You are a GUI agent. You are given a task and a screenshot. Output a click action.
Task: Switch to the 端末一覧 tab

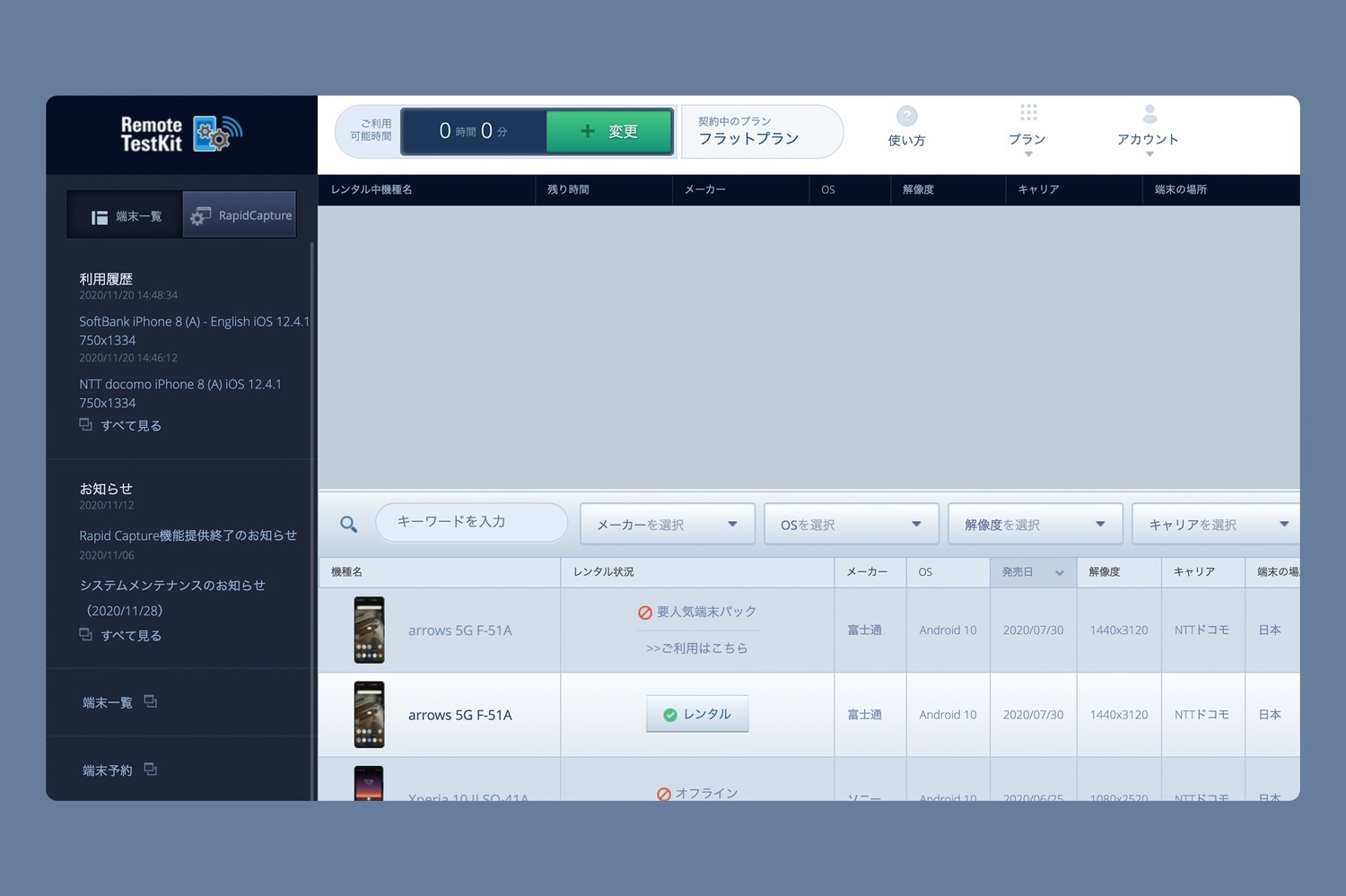(x=125, y=215)
